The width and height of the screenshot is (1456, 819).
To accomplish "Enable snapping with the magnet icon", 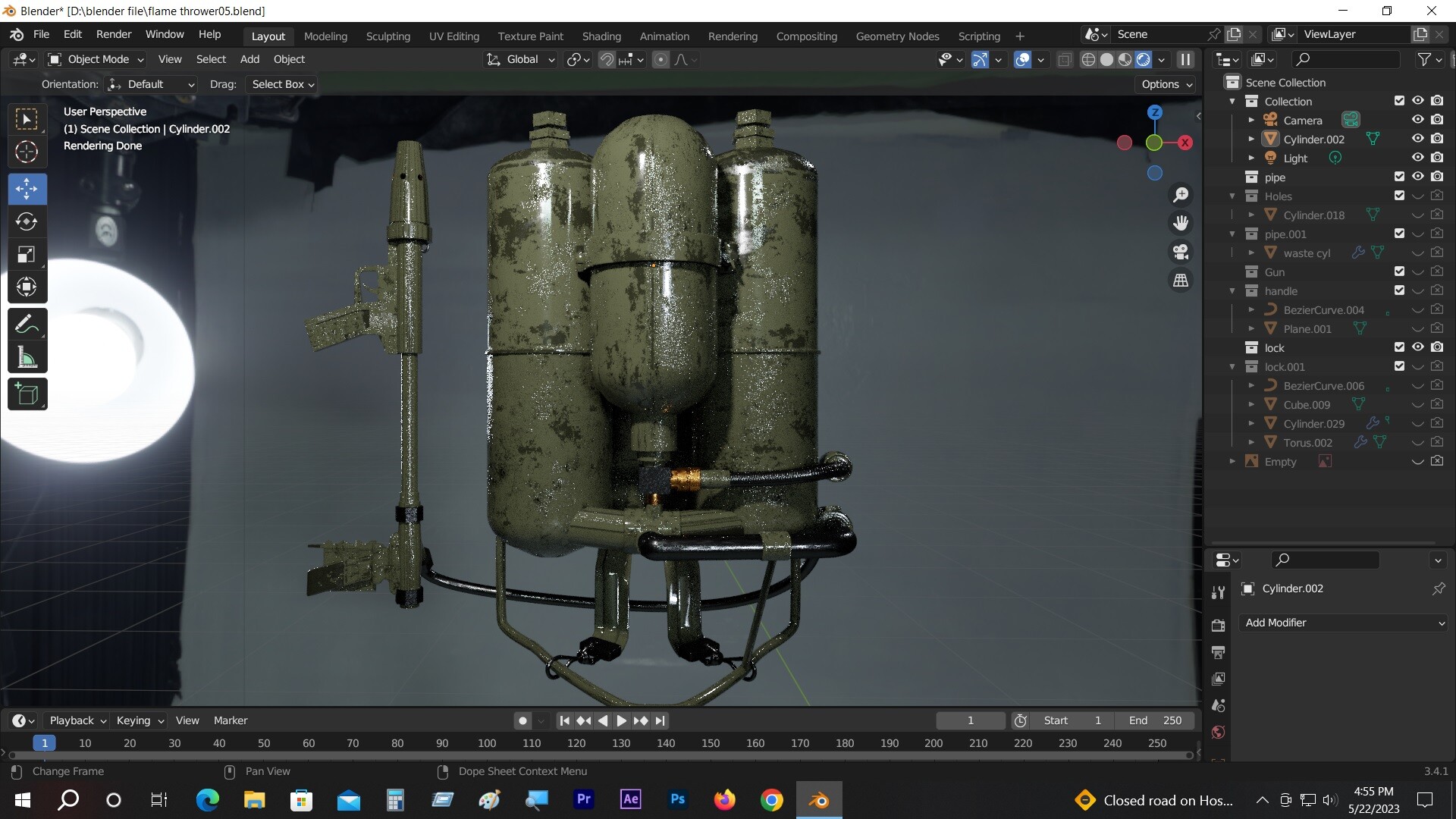I will pyautogui.click(x=607, y=59).
